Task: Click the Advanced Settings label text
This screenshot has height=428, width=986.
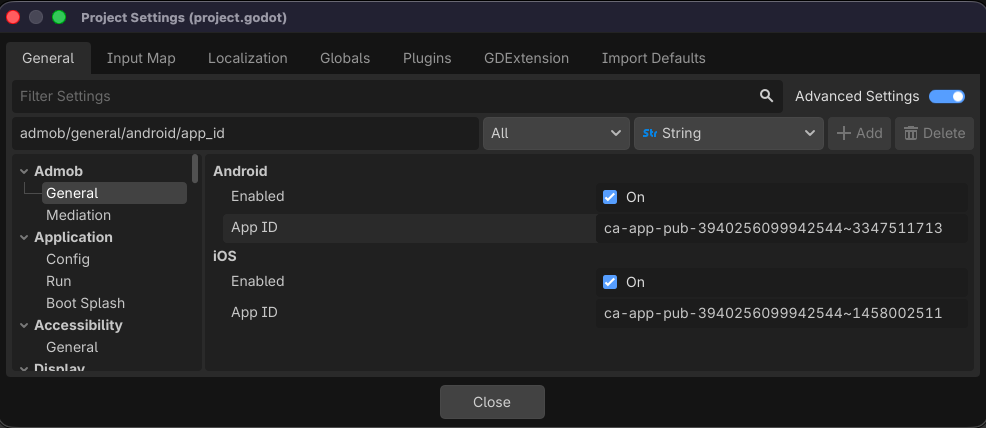Action: (x=857, y=96)
